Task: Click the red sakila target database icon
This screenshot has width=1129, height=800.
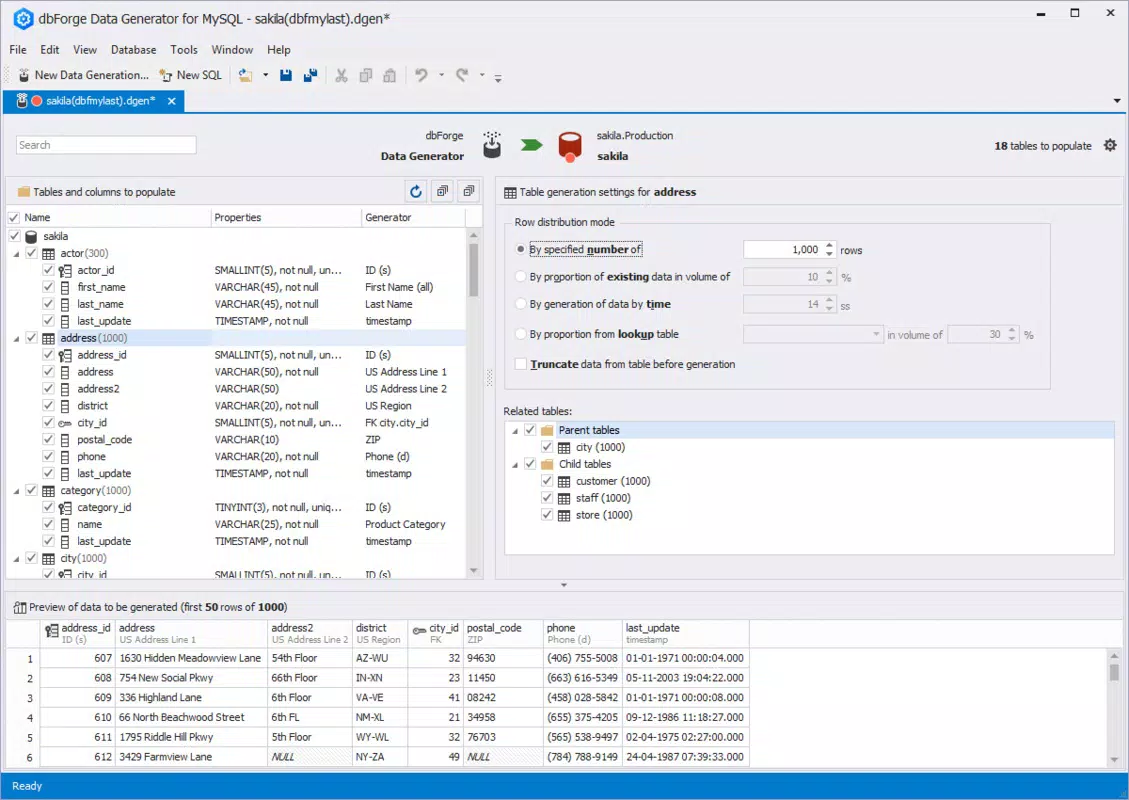Action: [x=570, y=146]
